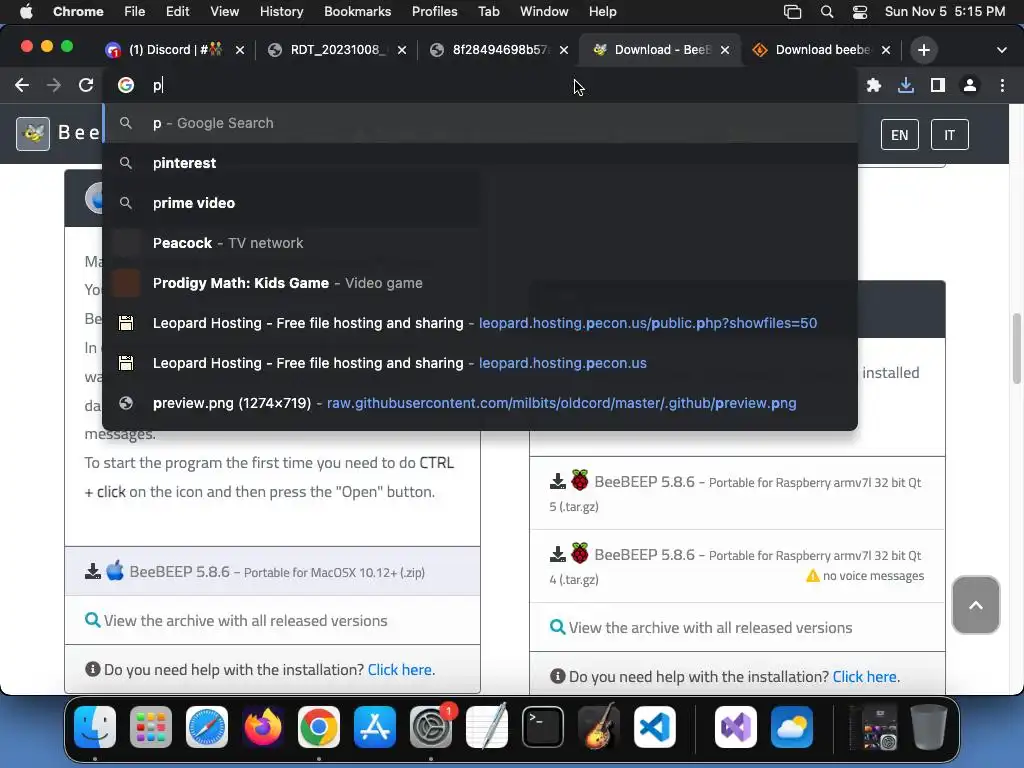
Task: Open the cloud weather app in Dock
Action: coord(792,727)
